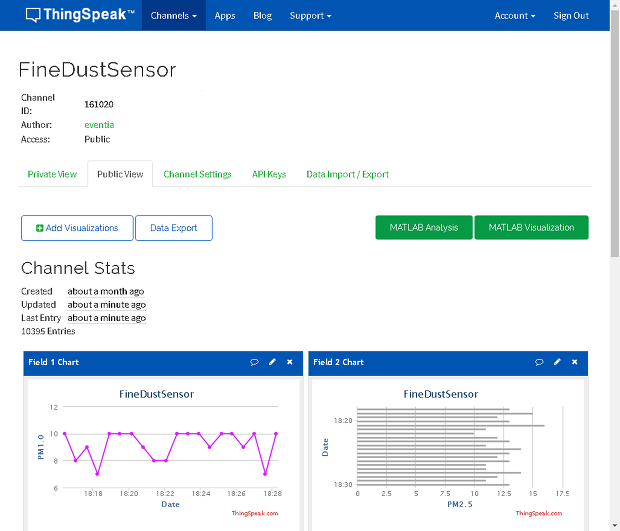Launch MATLAB Analysis
This screenshot has width=620, height=531.
click(423, 227)
